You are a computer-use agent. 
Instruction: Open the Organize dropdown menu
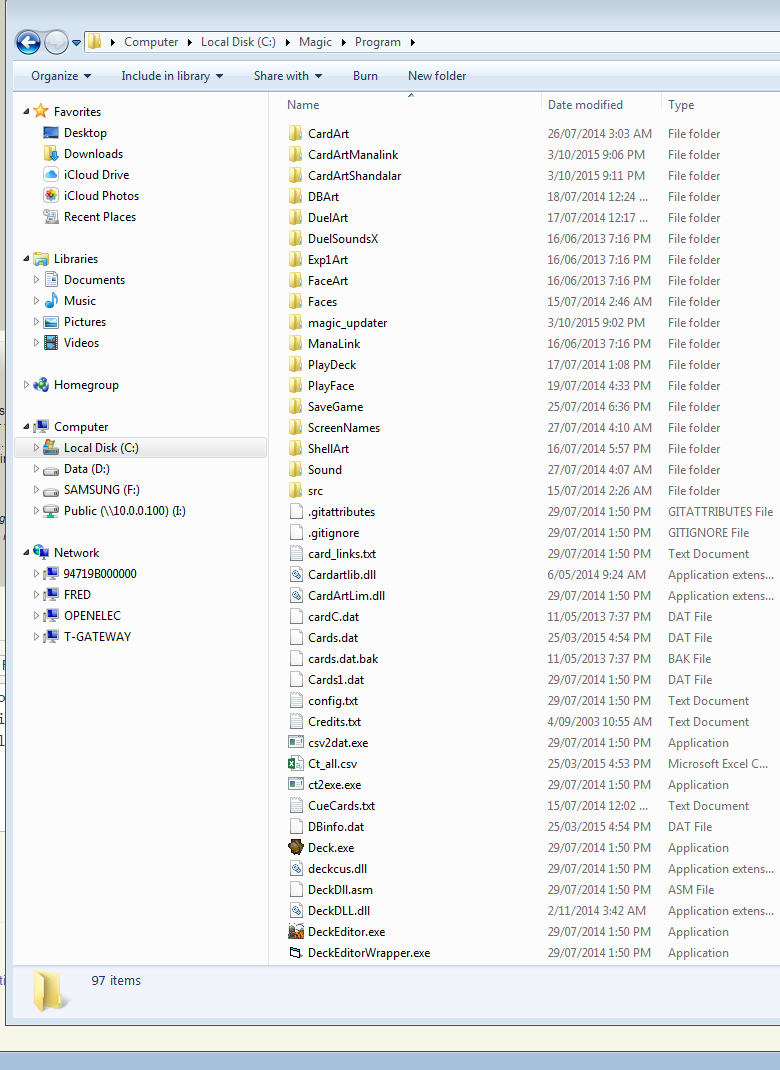point(60,76)
